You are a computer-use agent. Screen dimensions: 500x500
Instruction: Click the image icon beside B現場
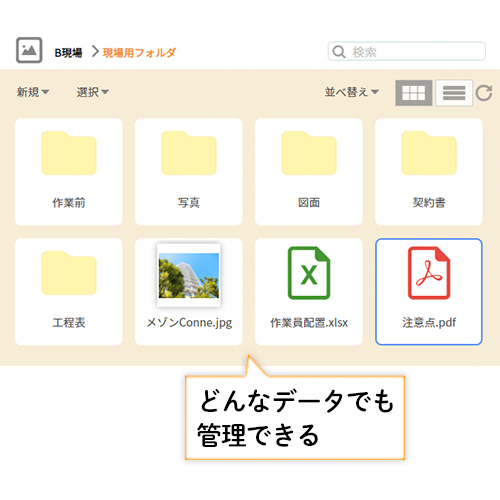[x=29, y=50]
